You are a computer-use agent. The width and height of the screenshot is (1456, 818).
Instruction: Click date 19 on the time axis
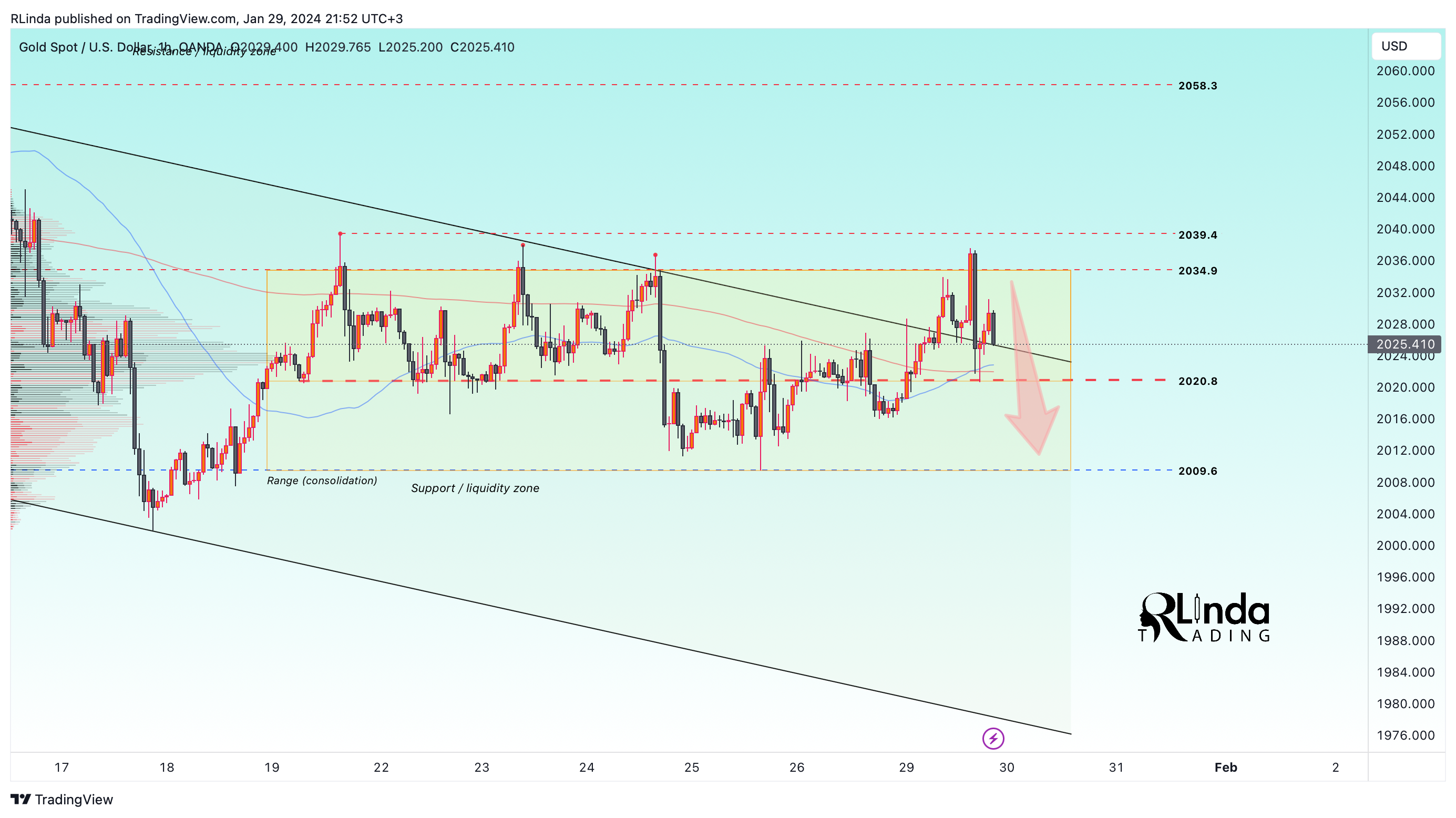tap(272, 767)
